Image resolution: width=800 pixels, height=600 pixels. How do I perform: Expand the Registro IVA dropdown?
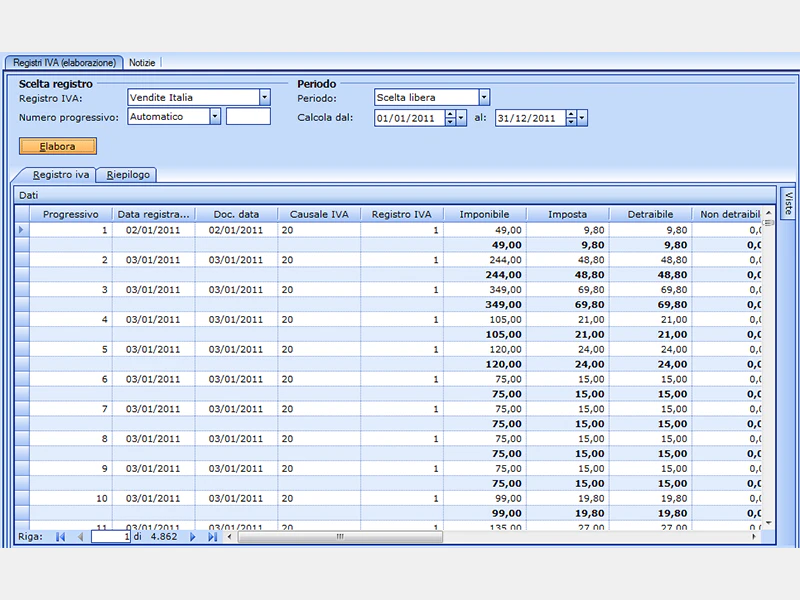click(x=264, y=97)
